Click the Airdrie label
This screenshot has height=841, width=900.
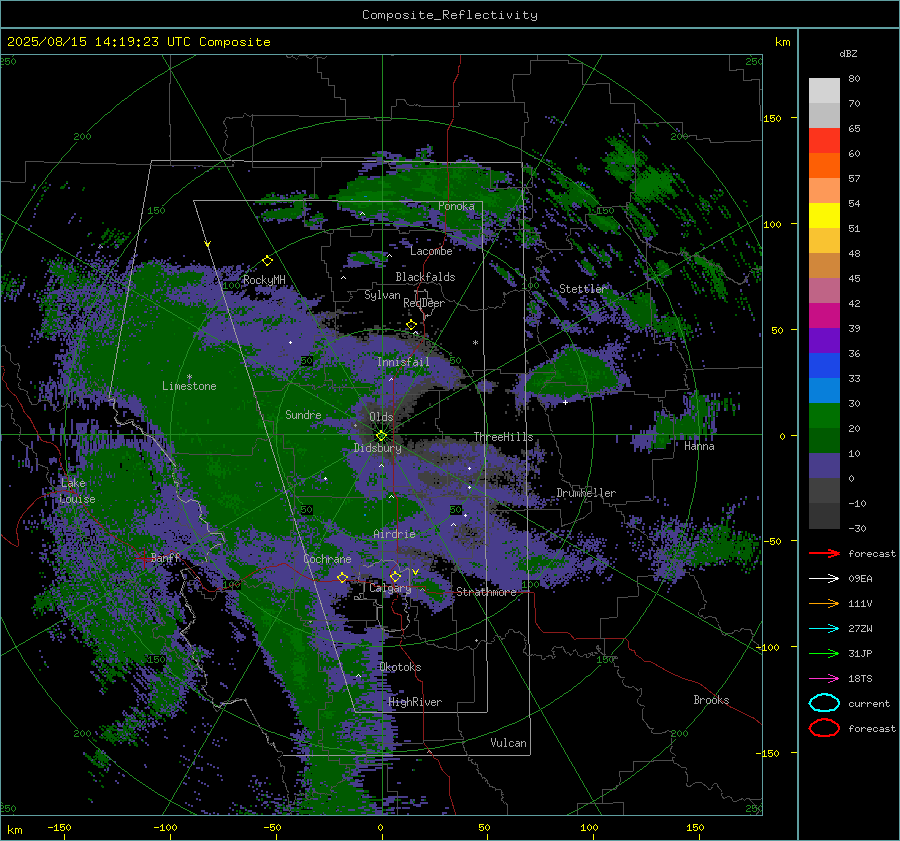click(394, 534)
